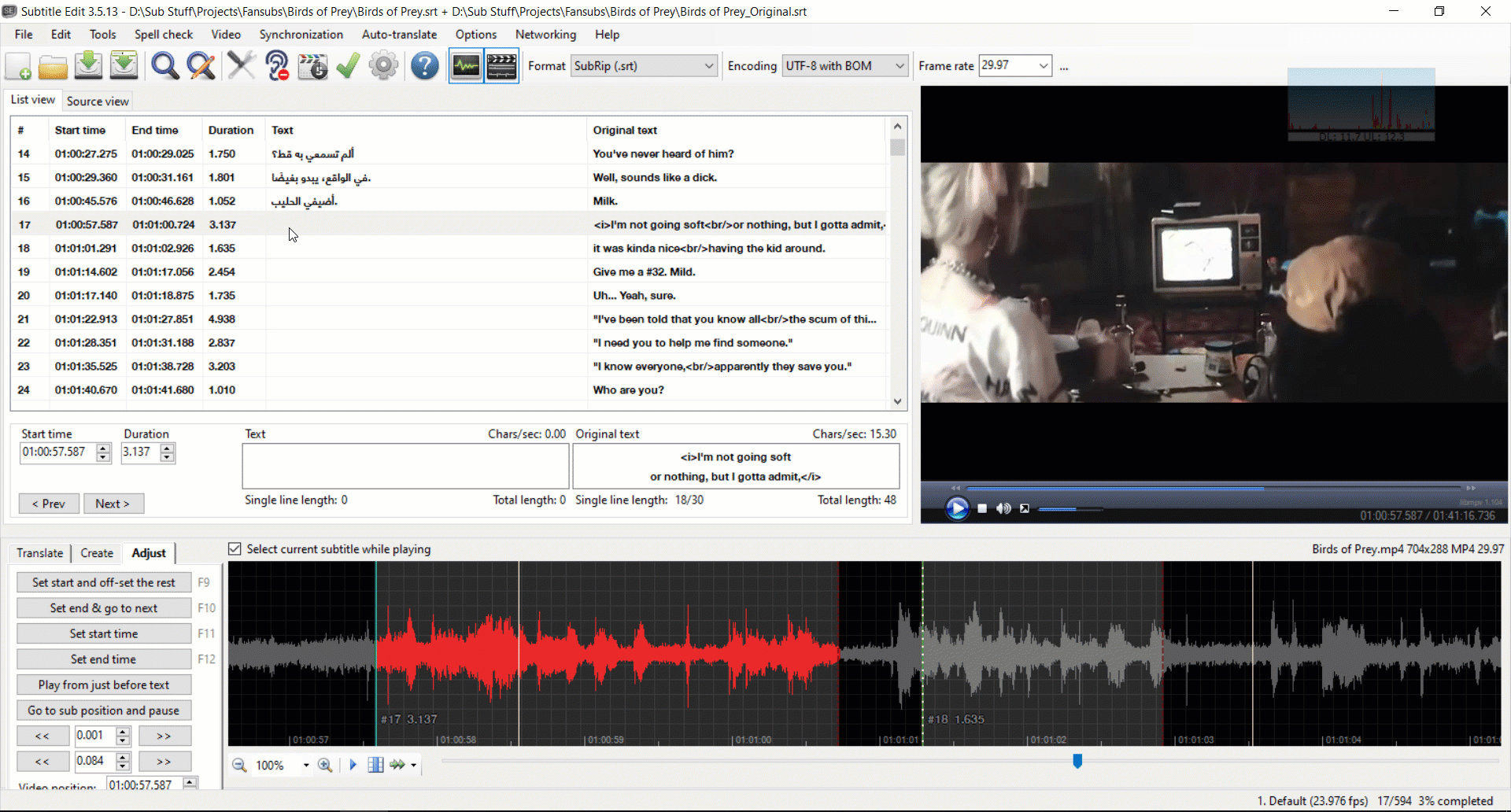Switch to the Create tab
This screenshot has height=812, width=1511.
point(97,553)
